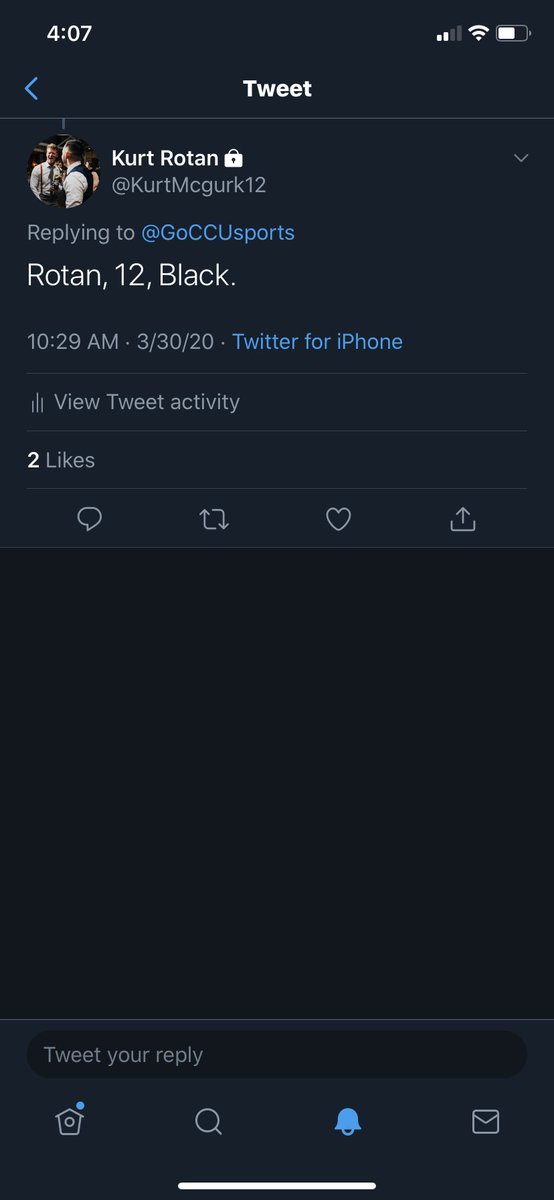Image resolution: width=554 pixels, height=1200 pixels.
Task: Go to the Home tab icon
Action: [x=69, y=1120]
